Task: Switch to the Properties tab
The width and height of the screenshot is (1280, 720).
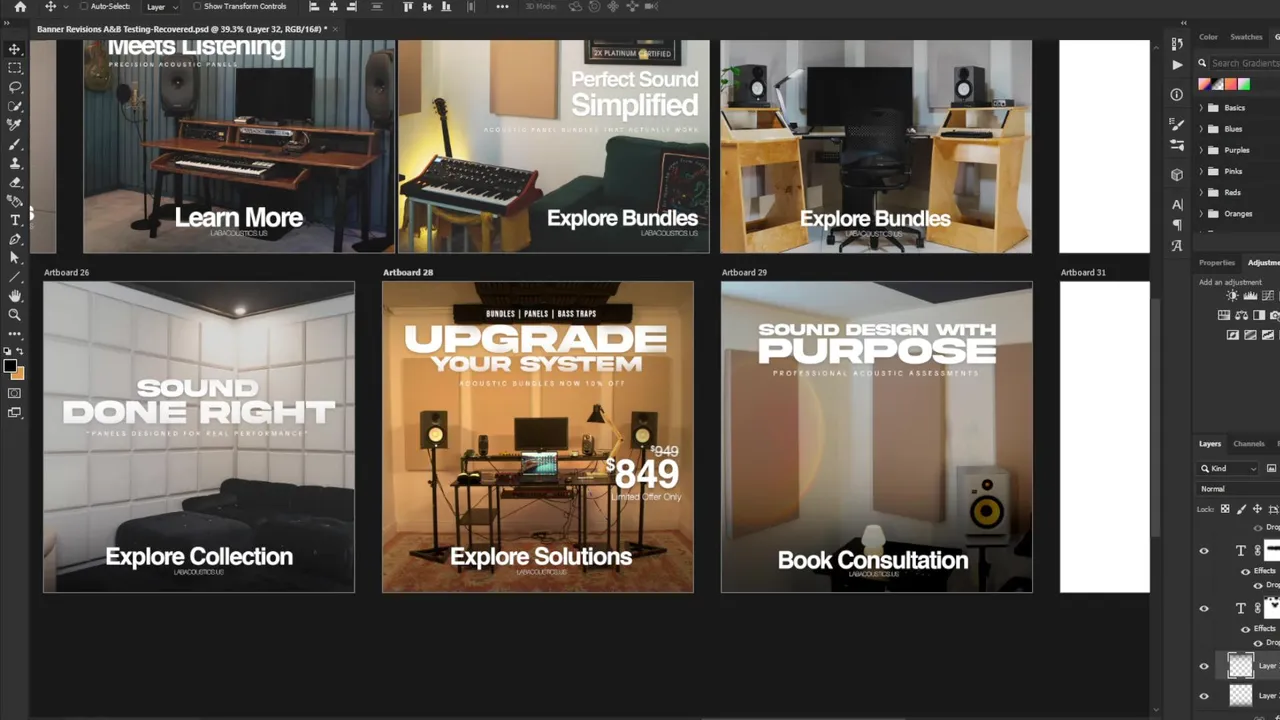Action: coord(1217,263)
